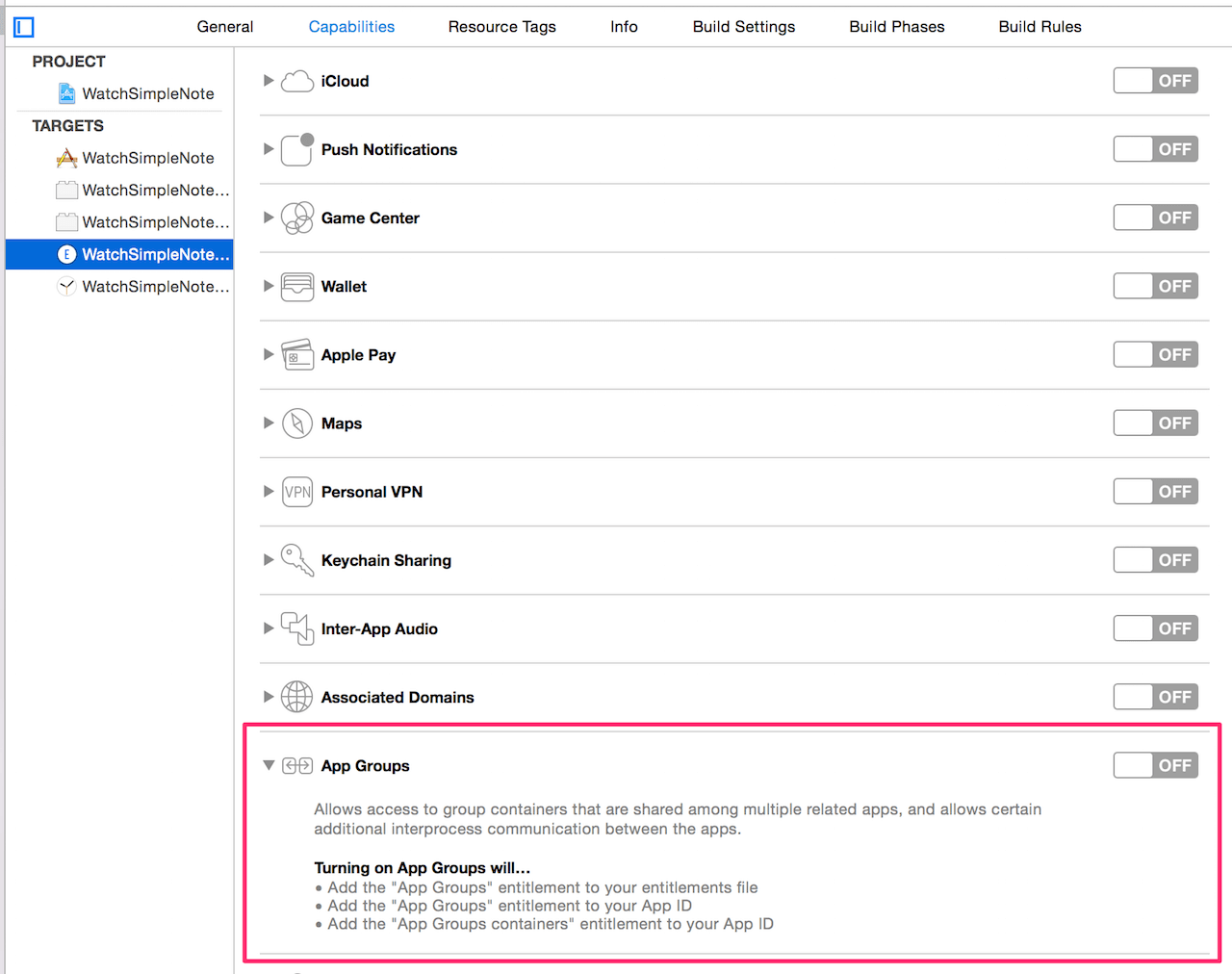Toggle the navigator sidebar panel icon

pyautogui.click(x=24, y=27)
